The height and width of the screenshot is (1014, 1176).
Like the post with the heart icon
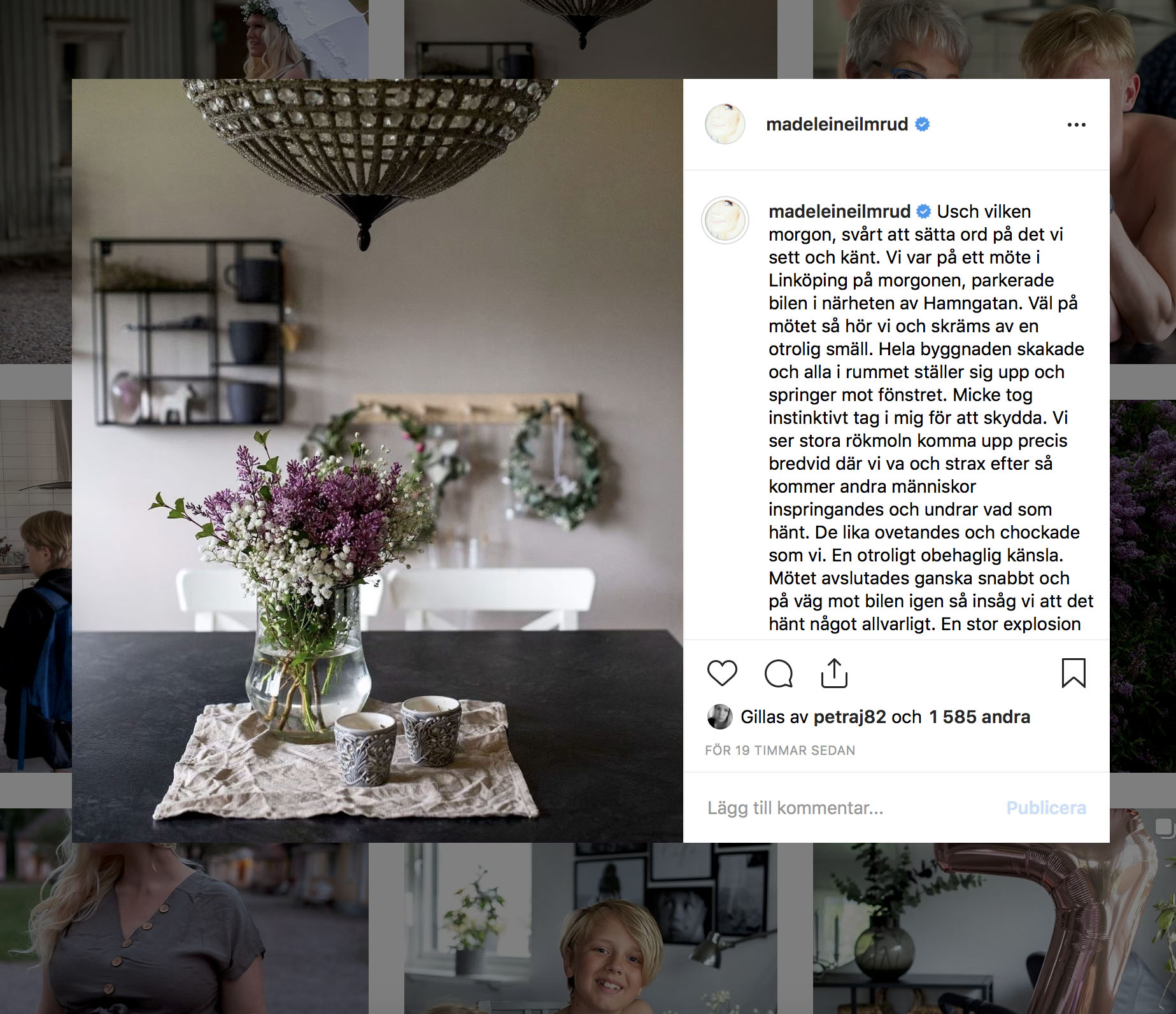(722, 673)
